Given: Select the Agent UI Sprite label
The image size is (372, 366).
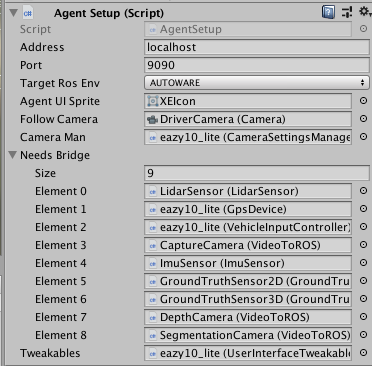Looking at the screenshot, I should click(x=60, y=101).
